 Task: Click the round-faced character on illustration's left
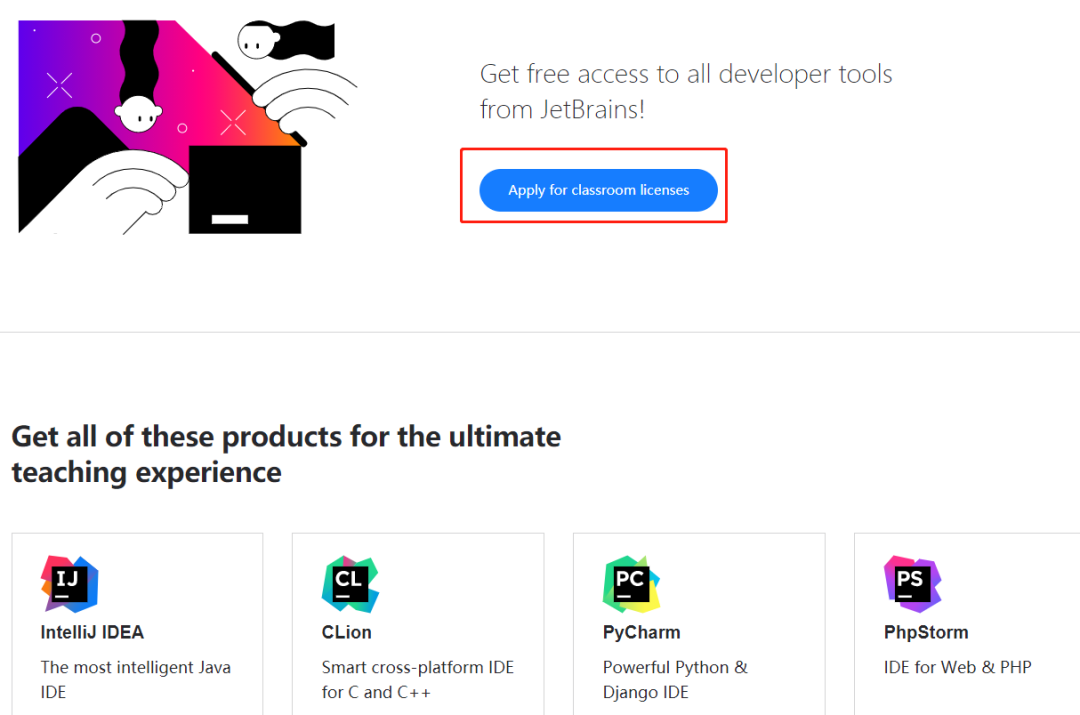(137, 114)
